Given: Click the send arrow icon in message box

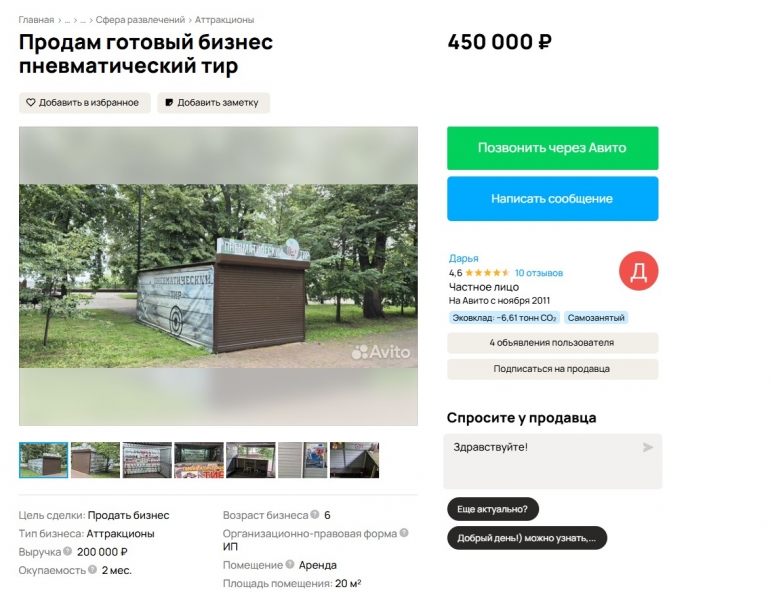Looking at the screenshot, I should 648,447.
